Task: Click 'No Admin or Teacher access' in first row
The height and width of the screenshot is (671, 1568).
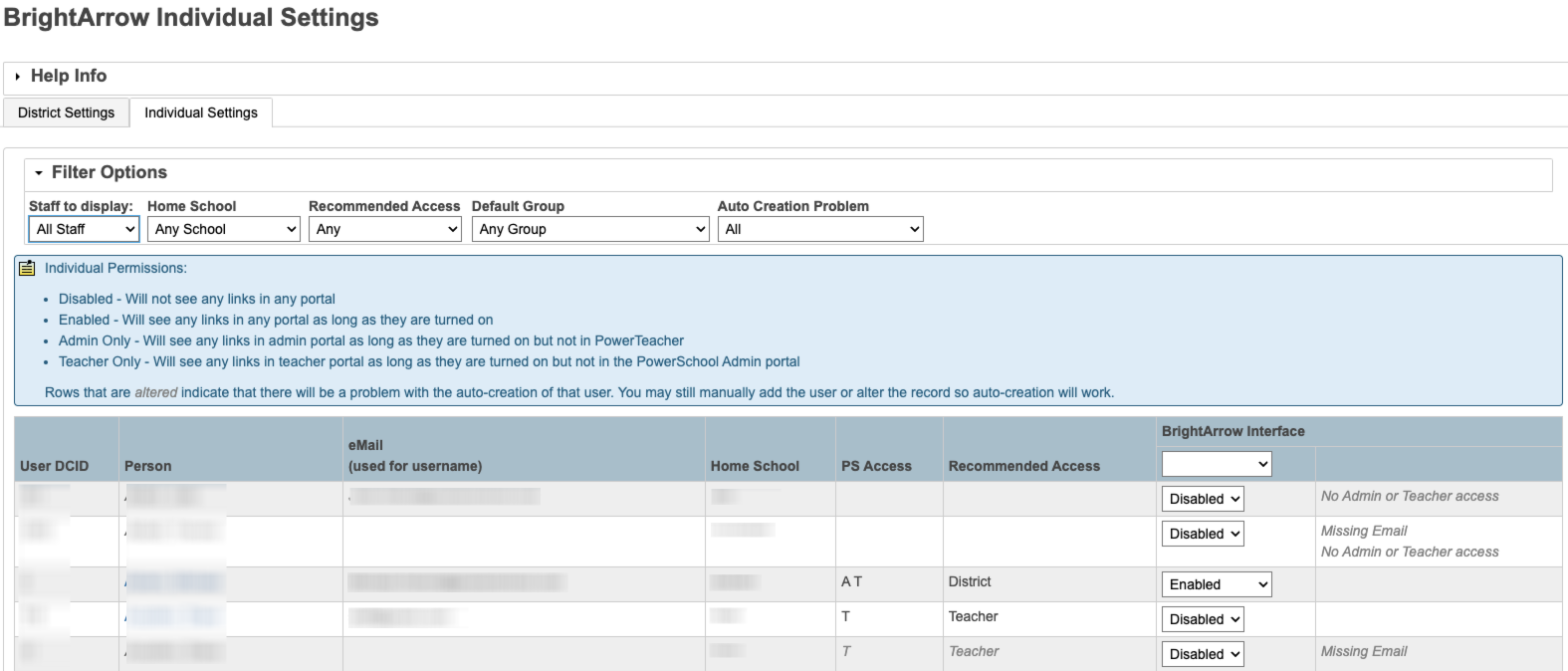Action: tap(1410, 496)
